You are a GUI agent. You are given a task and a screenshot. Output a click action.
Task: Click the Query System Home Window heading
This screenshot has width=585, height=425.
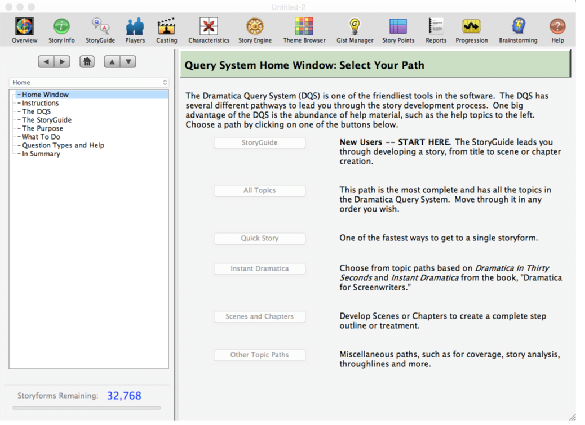click(304, 65)
